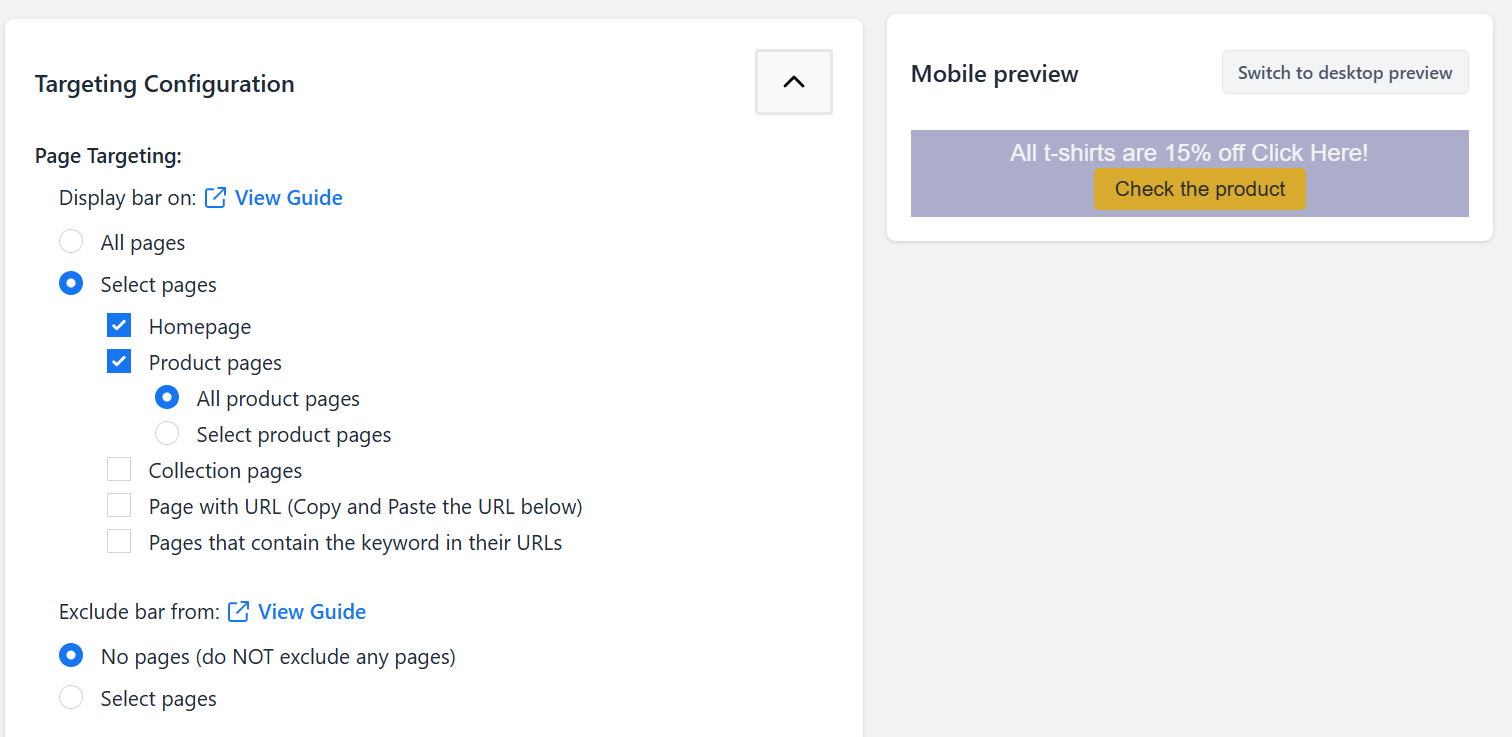This screenshot has width=1512, height=737.
Task: Choose the Select product pages radio option
Action: [167, 434]
